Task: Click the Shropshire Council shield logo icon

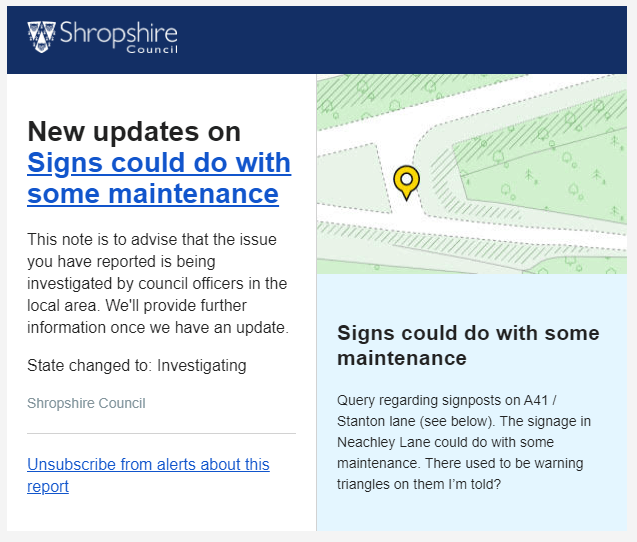Action: coord(41,37)
